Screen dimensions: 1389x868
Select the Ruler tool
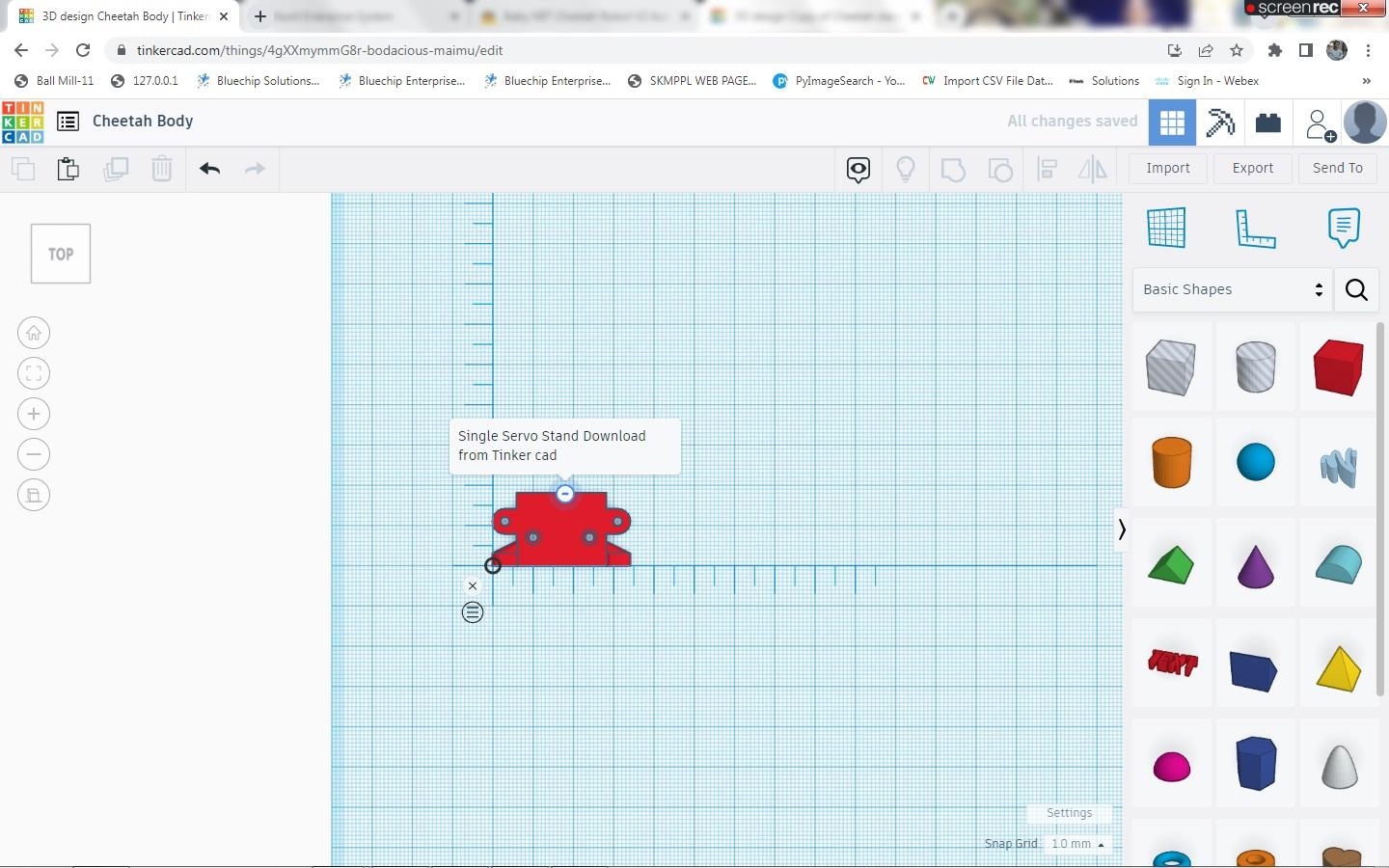[1255, 229]
